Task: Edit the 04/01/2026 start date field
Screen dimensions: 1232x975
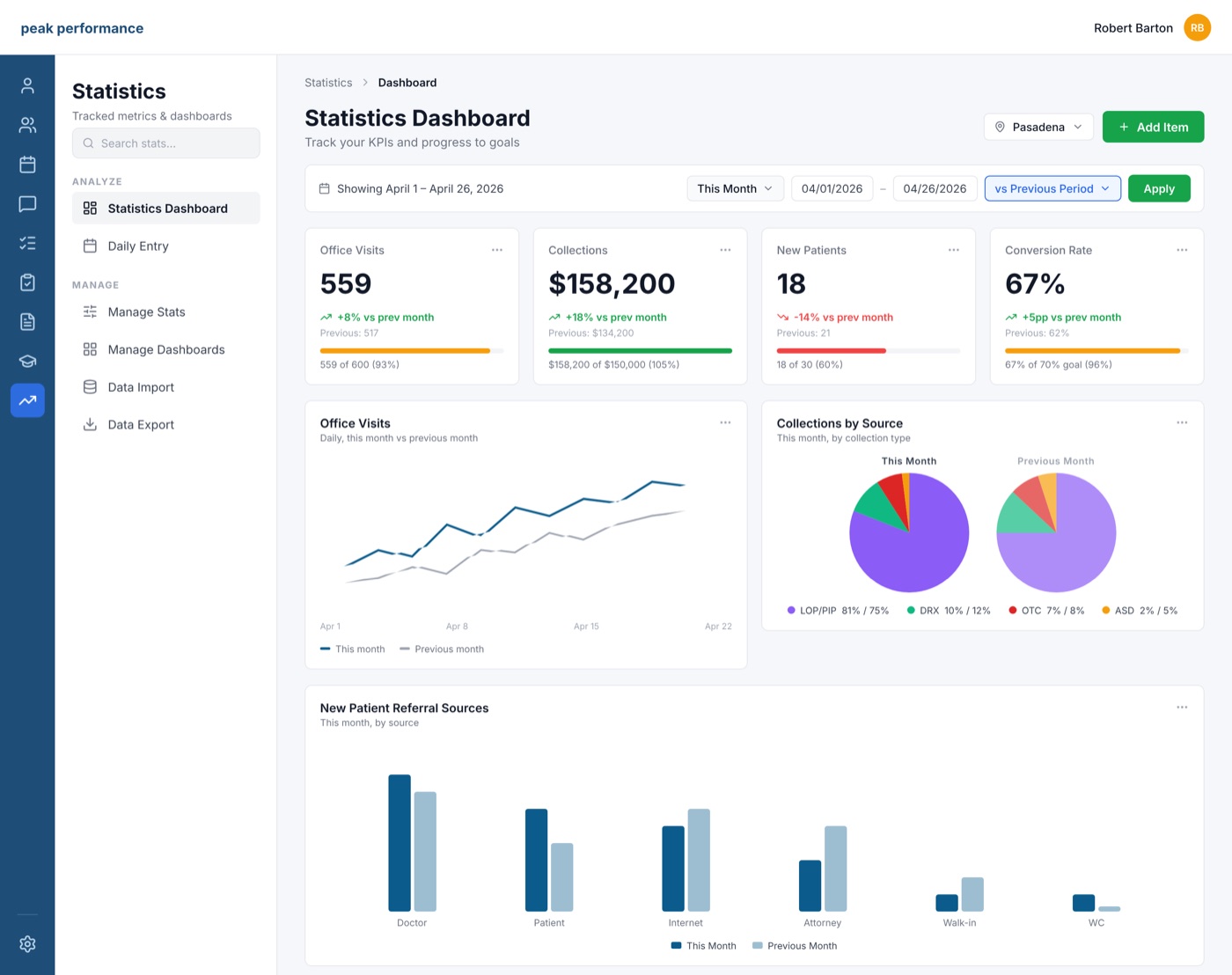Action: click(832, 188)
